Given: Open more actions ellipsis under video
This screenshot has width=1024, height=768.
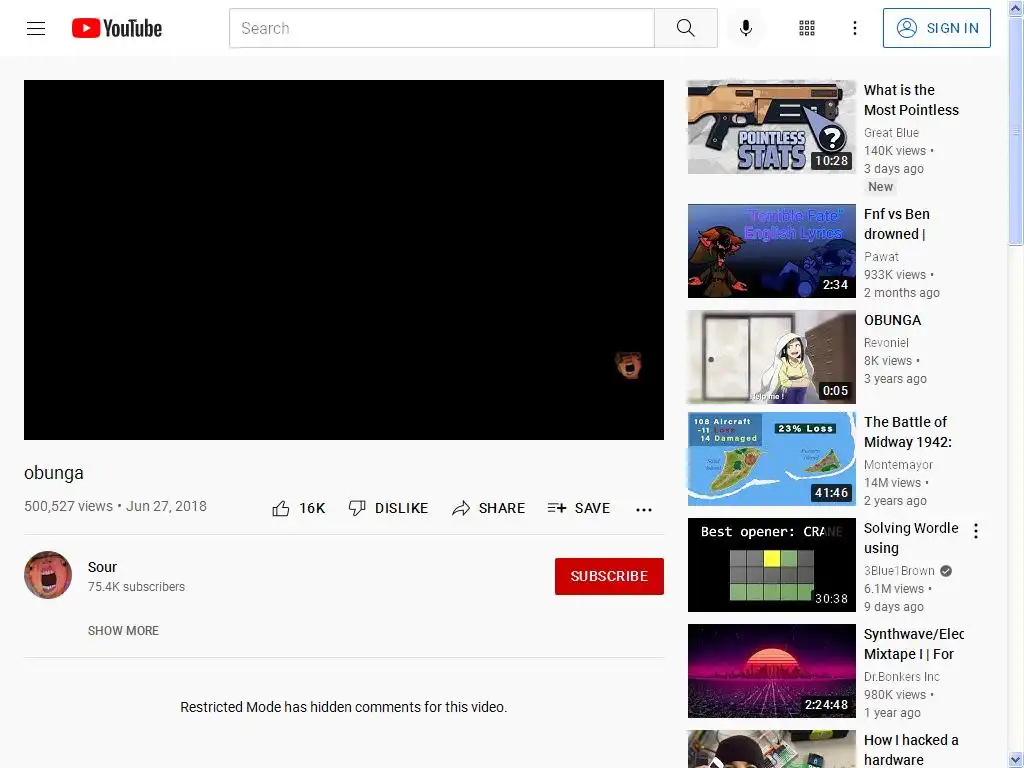Looking at the screenshot, I should 644,510.
